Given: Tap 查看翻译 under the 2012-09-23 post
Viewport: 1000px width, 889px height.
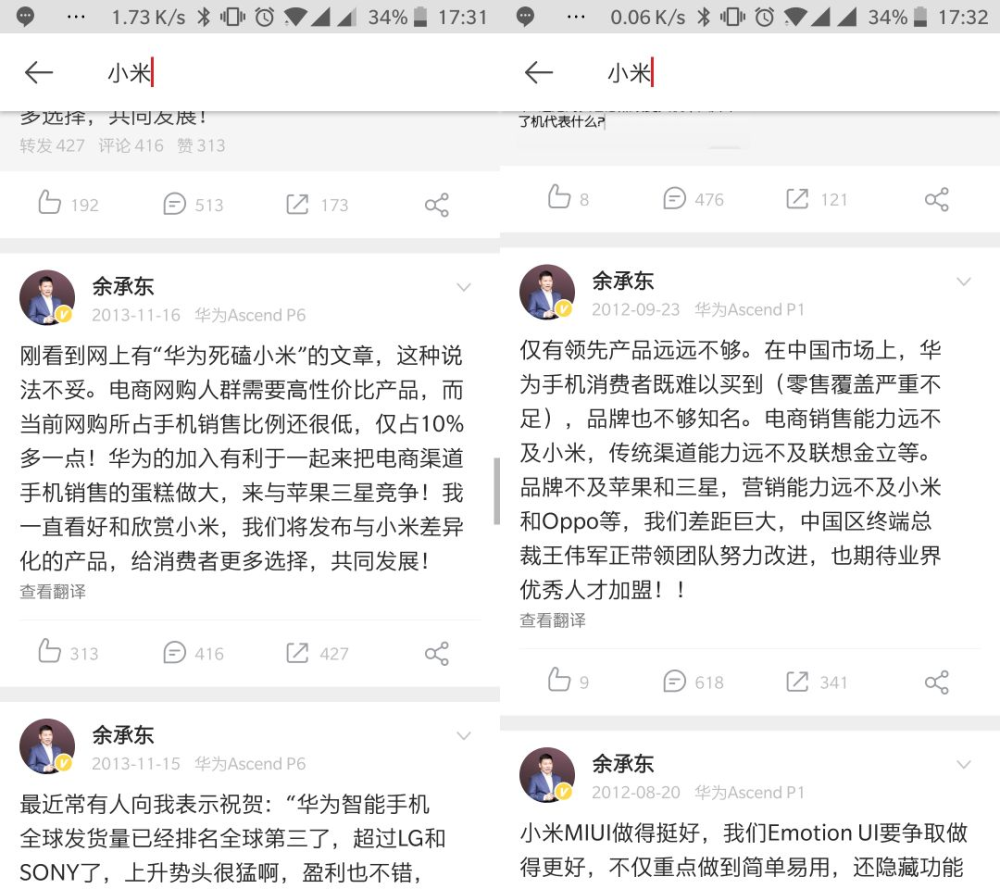Looking at the screenshot, I should click(553, 621).
